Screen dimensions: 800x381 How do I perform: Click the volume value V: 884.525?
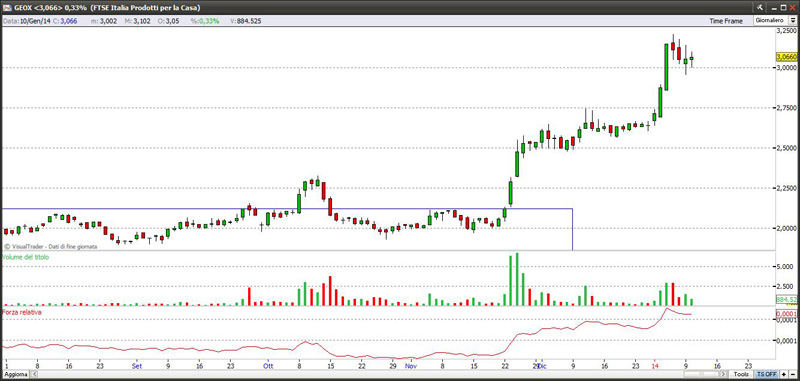246,21
